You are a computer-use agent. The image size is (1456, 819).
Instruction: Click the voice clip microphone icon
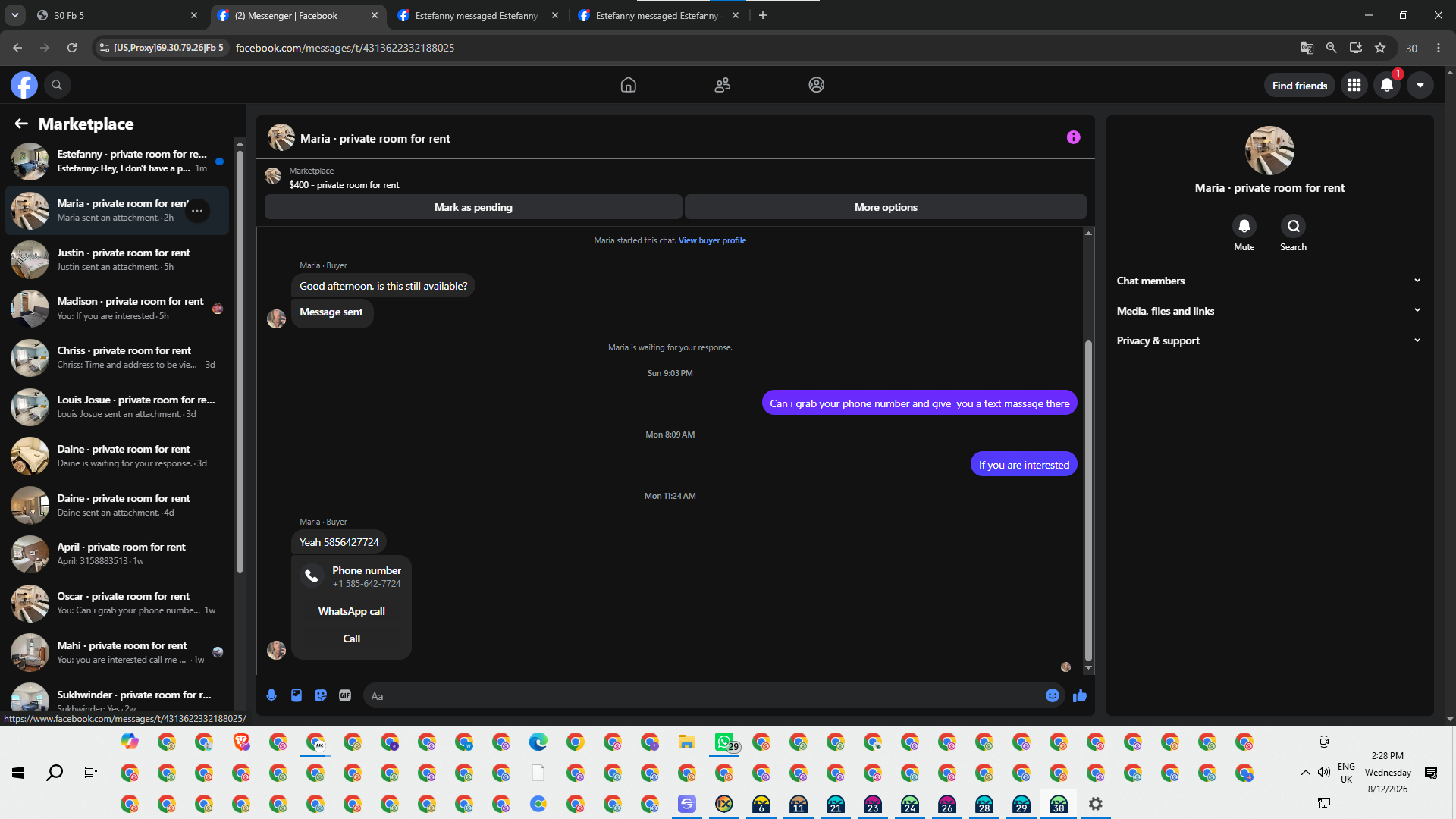tap(271, 695)
